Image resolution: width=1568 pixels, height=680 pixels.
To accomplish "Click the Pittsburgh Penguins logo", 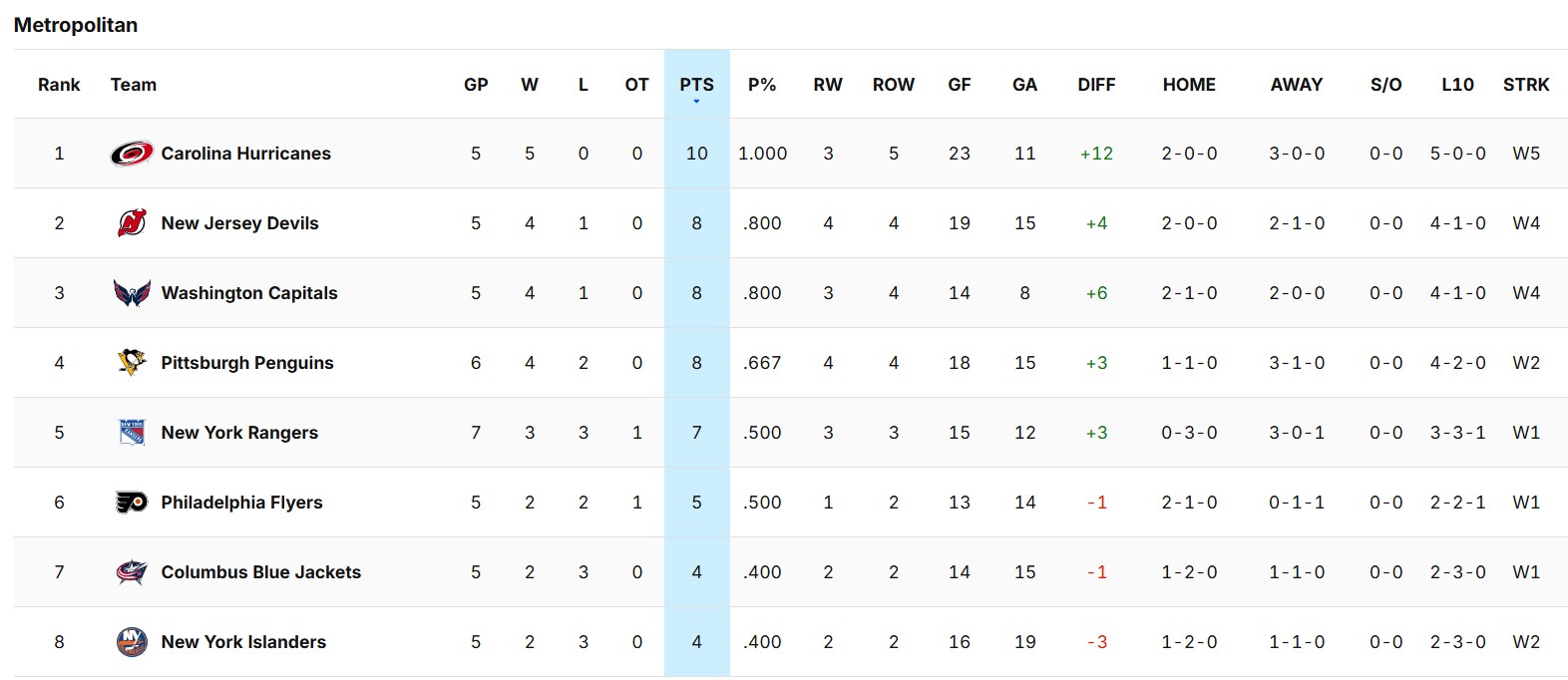I will click(132, 363).
